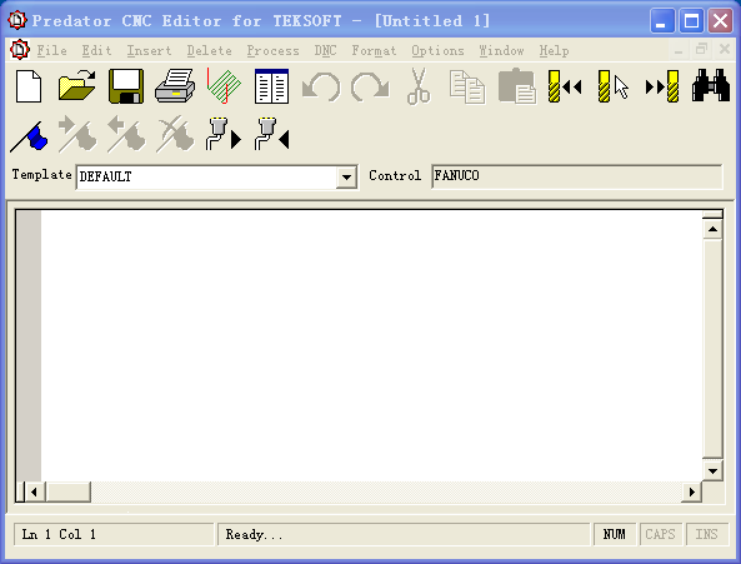Open the File menu
Screen dimensions: 742x564
click(x=51, y=50)
